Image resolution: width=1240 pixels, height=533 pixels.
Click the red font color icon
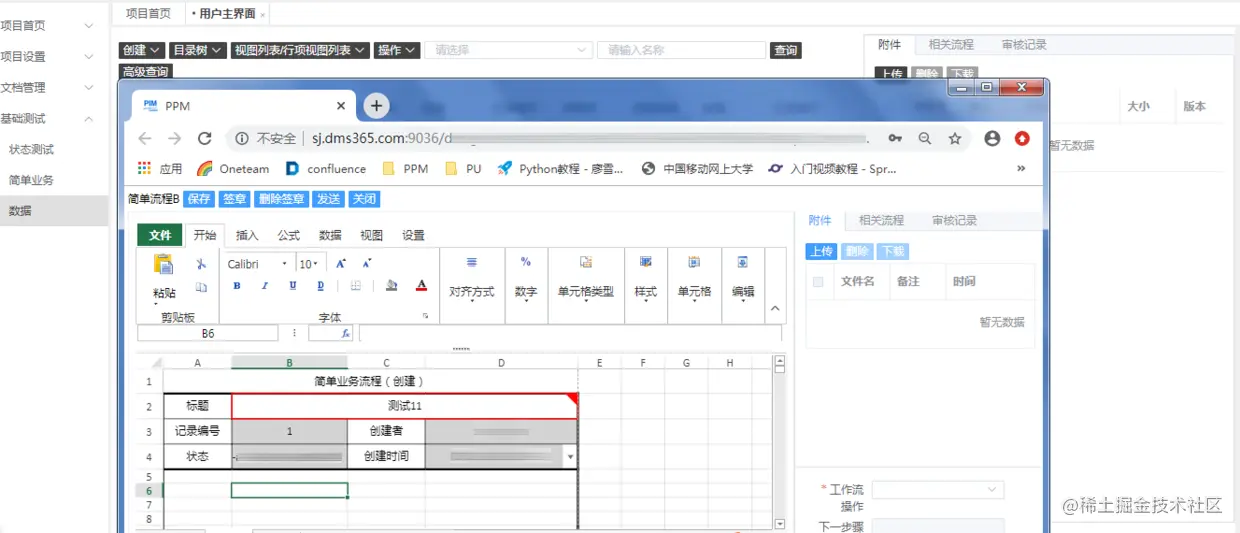click(x=421, y=286)
